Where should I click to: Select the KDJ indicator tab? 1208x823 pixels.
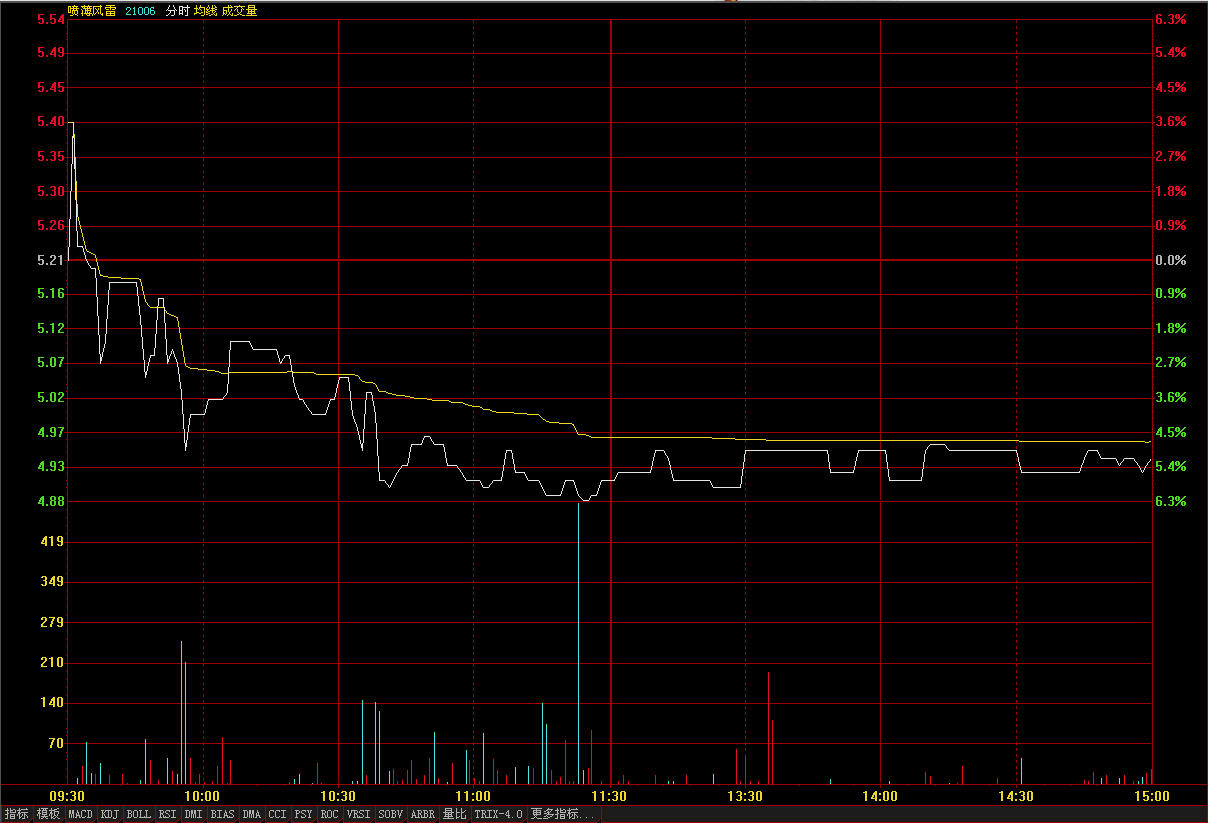pyautogui.click(x=109, y=814)
